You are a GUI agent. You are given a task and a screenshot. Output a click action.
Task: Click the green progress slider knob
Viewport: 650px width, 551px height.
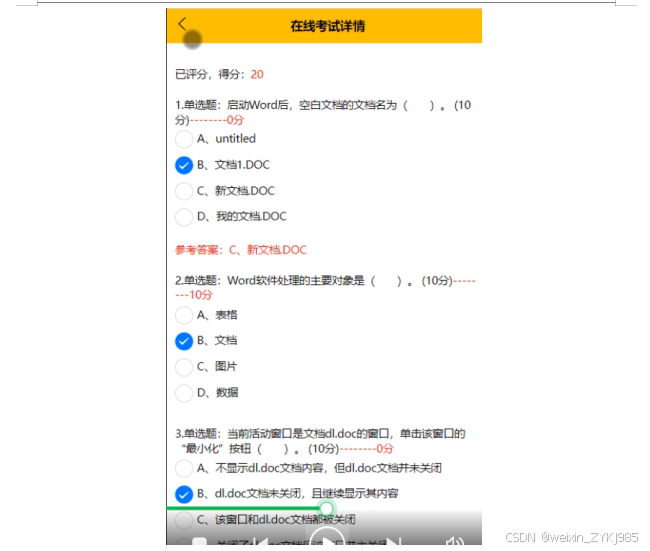click(327, 508)
